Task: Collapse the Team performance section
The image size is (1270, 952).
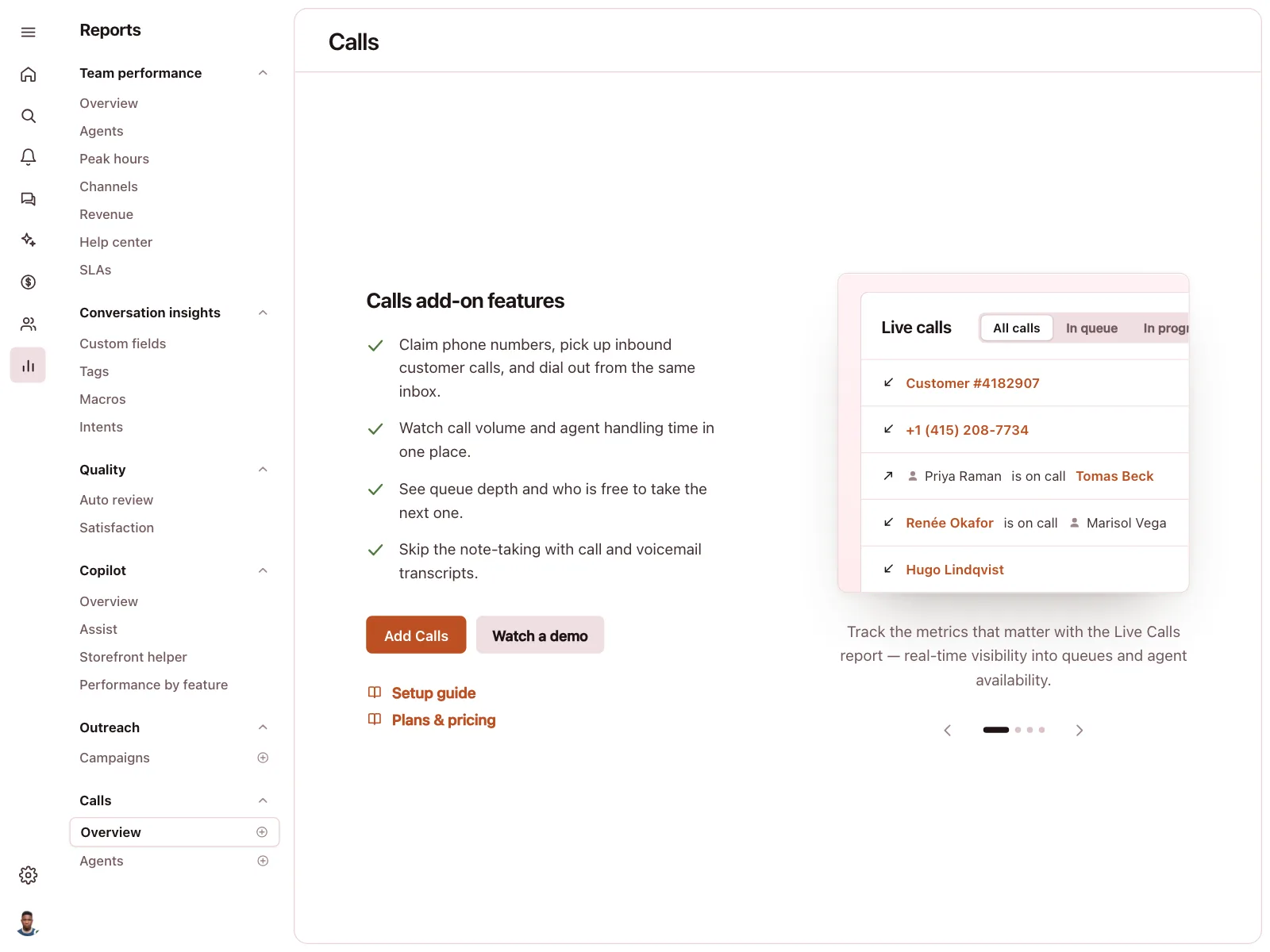Action: 263,73
